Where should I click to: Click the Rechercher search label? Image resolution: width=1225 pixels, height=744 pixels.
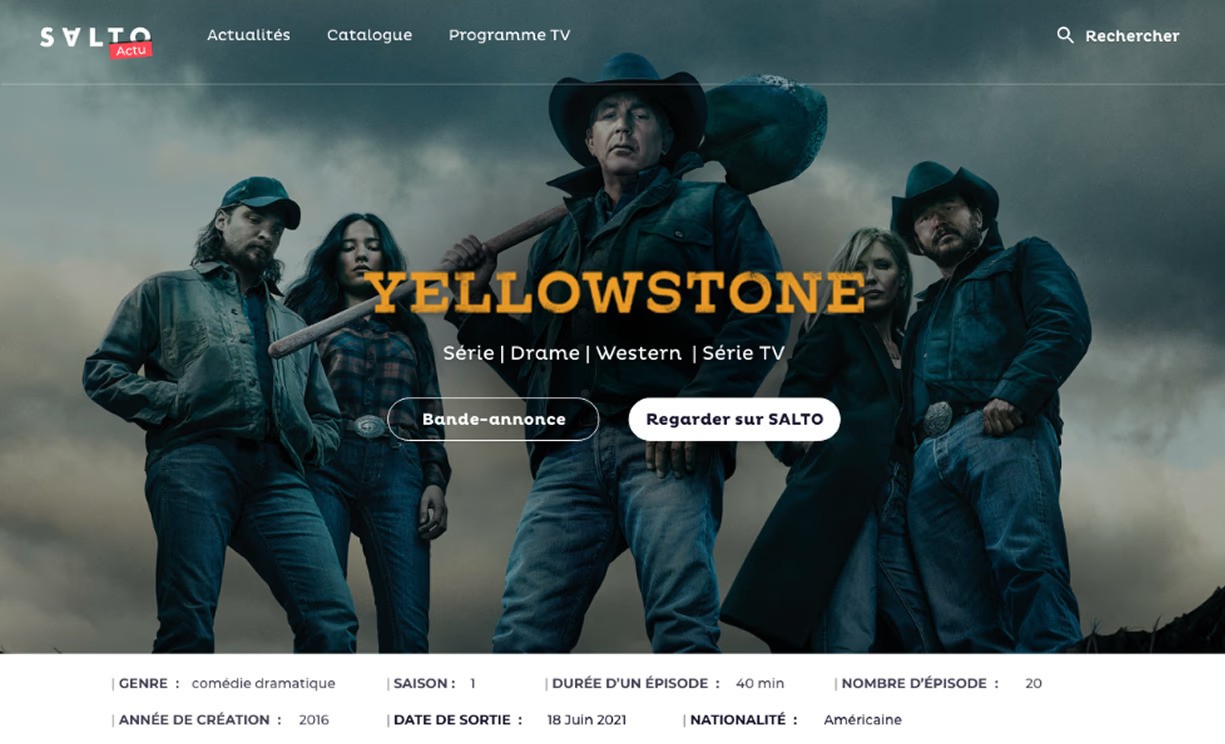point(1132,36)
